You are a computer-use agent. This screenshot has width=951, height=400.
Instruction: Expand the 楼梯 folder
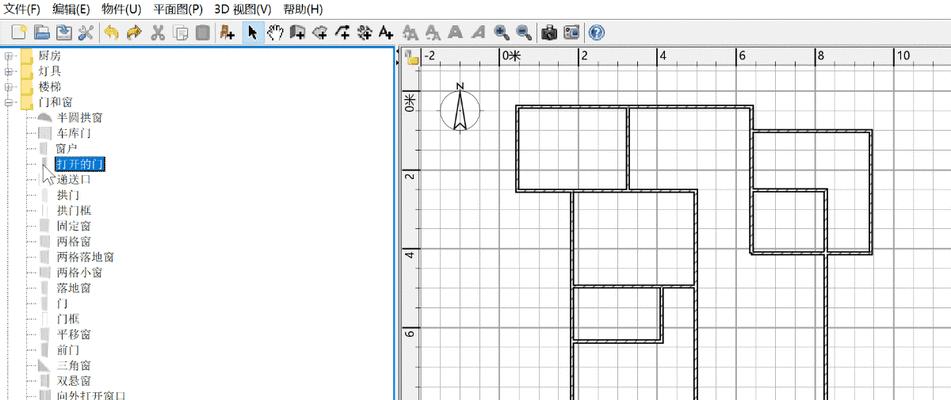[x=8, y=87]
